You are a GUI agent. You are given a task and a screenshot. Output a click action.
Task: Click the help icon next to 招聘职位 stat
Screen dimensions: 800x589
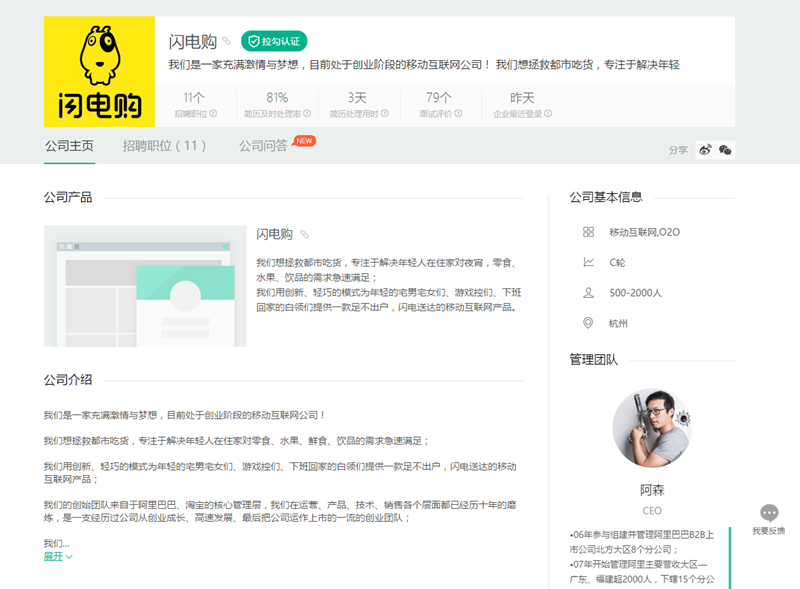coord(213,113)
